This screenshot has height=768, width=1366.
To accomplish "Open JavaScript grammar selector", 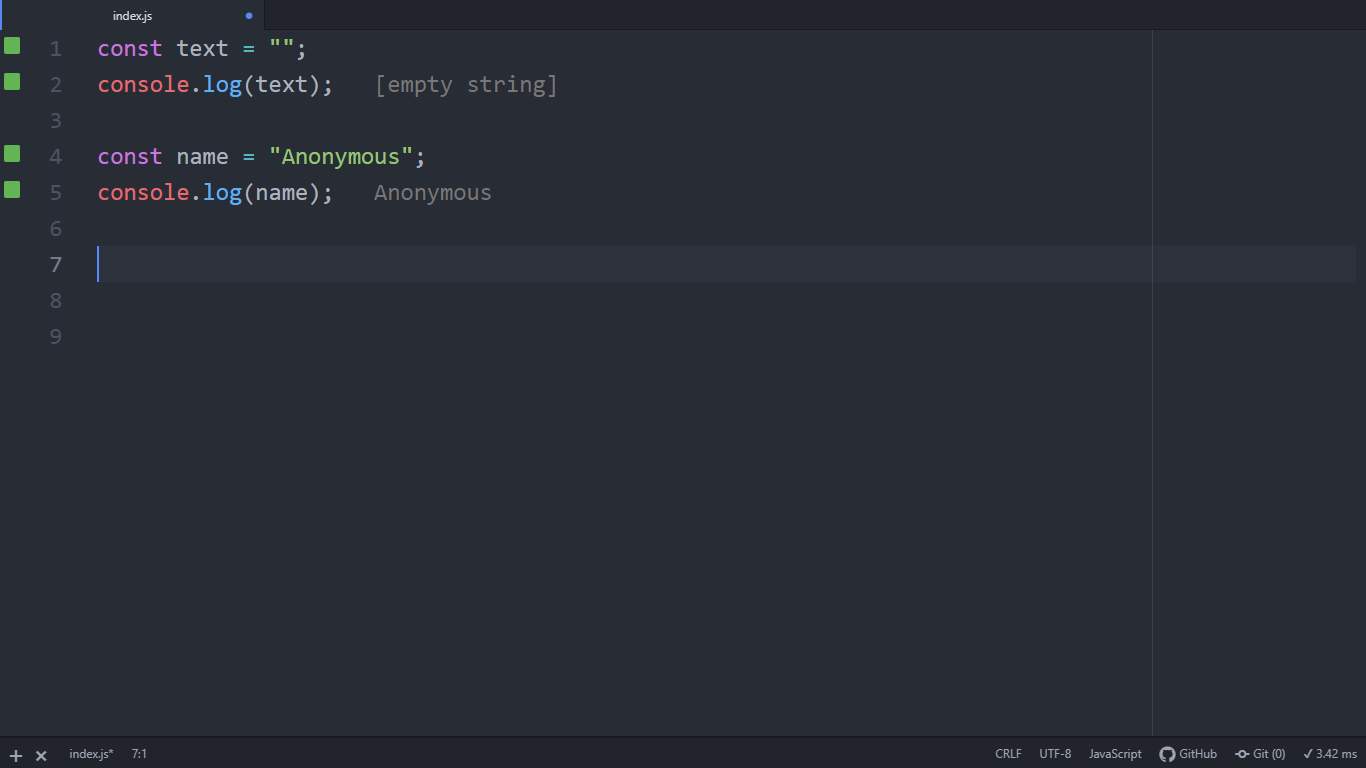I will (x=1115, y=754).
